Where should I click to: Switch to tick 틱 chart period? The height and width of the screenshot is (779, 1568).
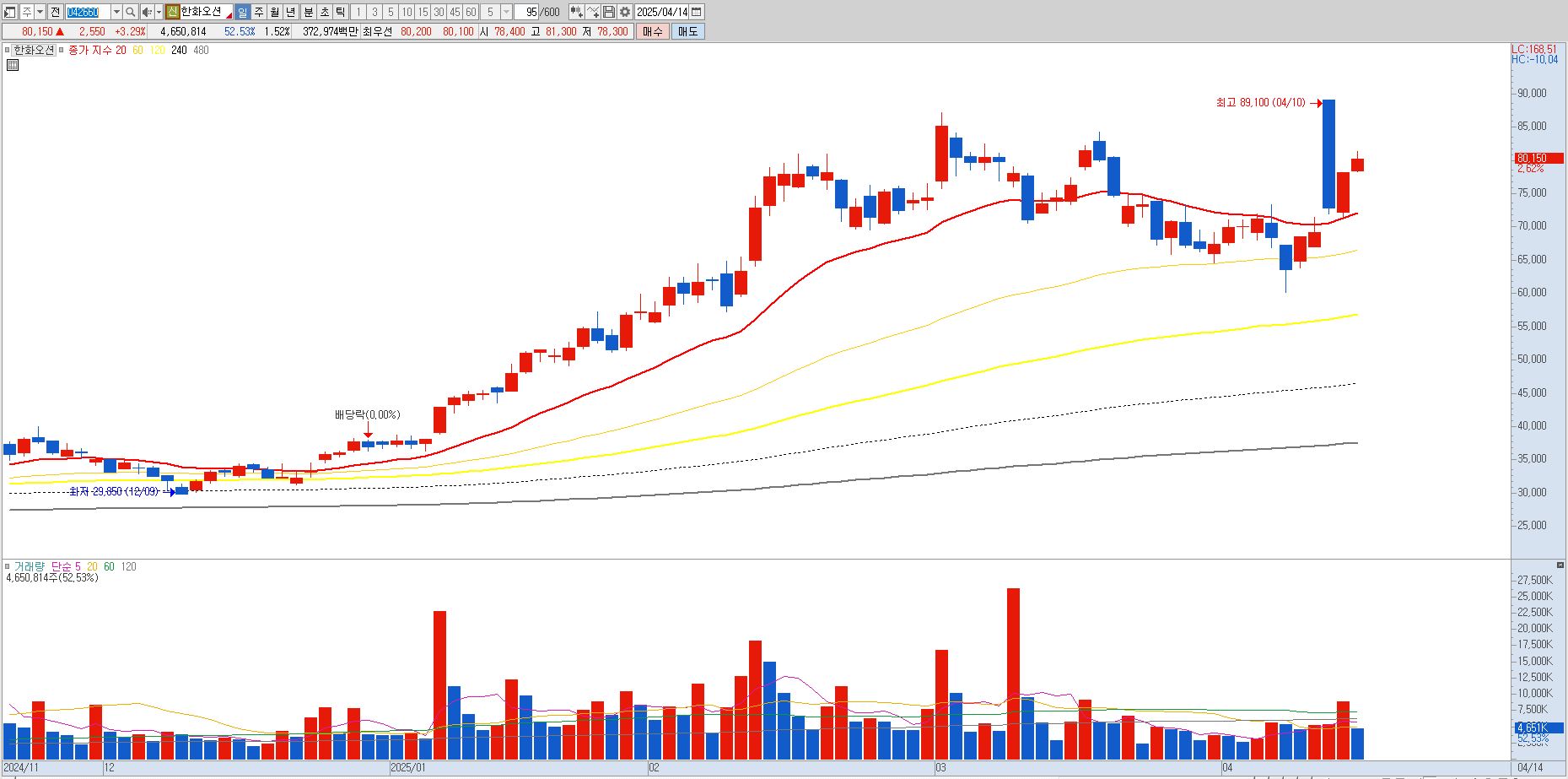340,12
